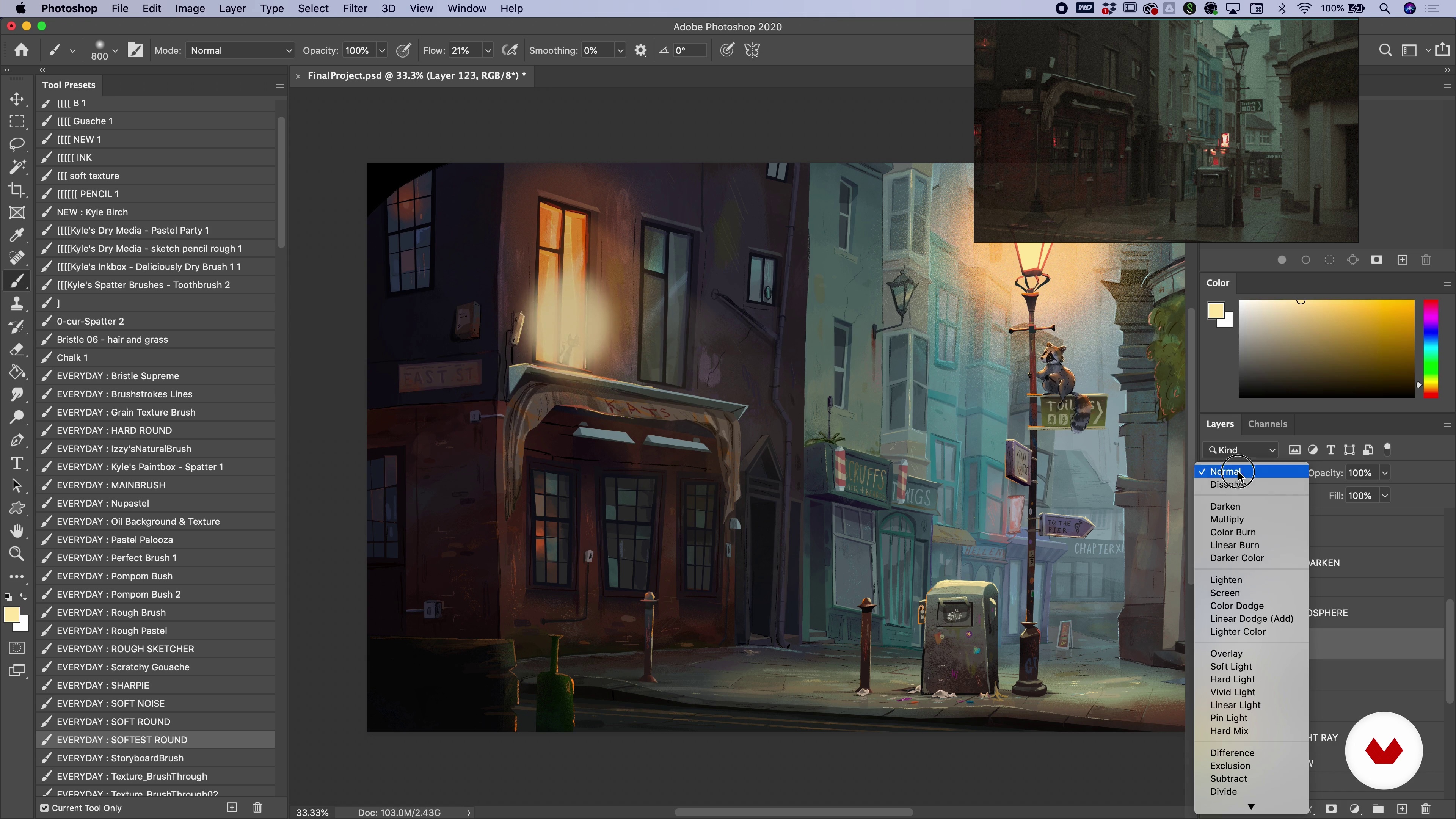Screen dimensions: 1456x819
Task: Open the brush Opacity slider dropdown
Action: [381, 50]
